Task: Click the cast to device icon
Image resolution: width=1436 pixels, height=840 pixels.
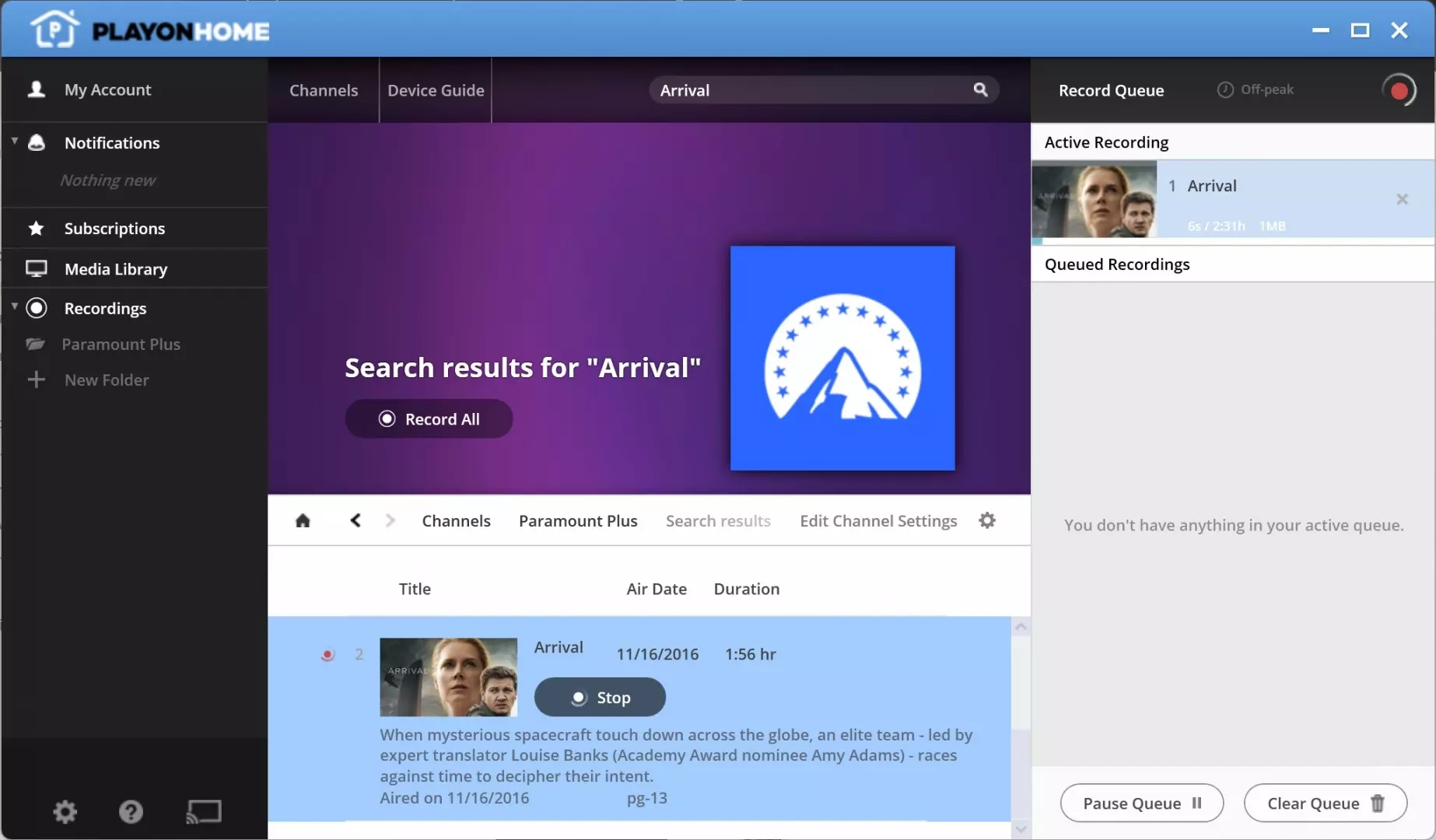Action: 204,812
